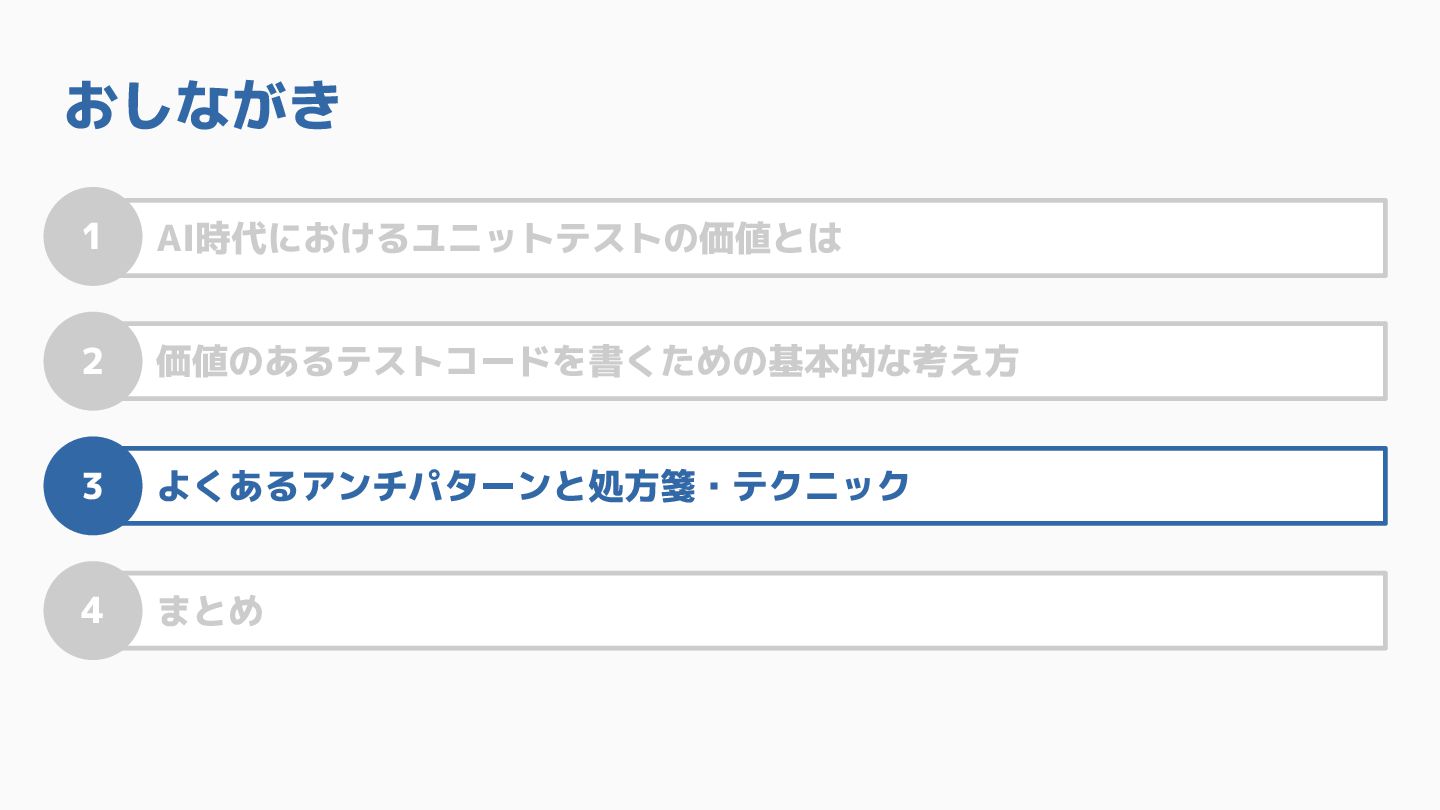Click the word 基本的 in item two

coord(821,362)
